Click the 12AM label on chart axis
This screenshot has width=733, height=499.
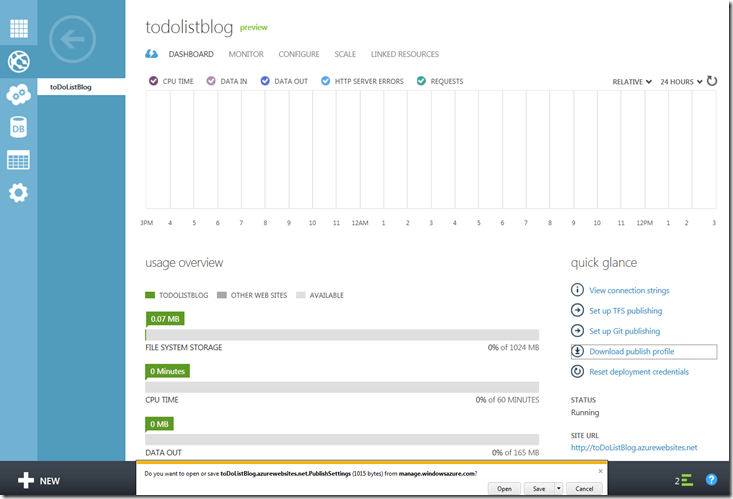click(x=360, y=223)
